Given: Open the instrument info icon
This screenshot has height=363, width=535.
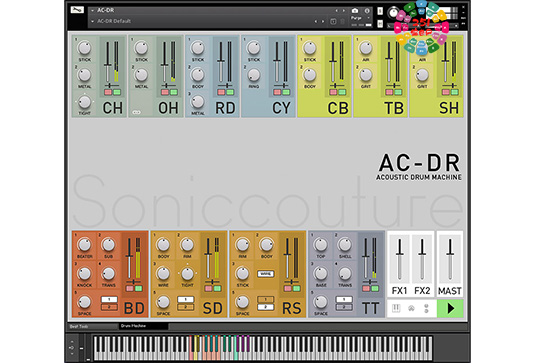Looking at the screenshot, I should [x=367, y=11].
